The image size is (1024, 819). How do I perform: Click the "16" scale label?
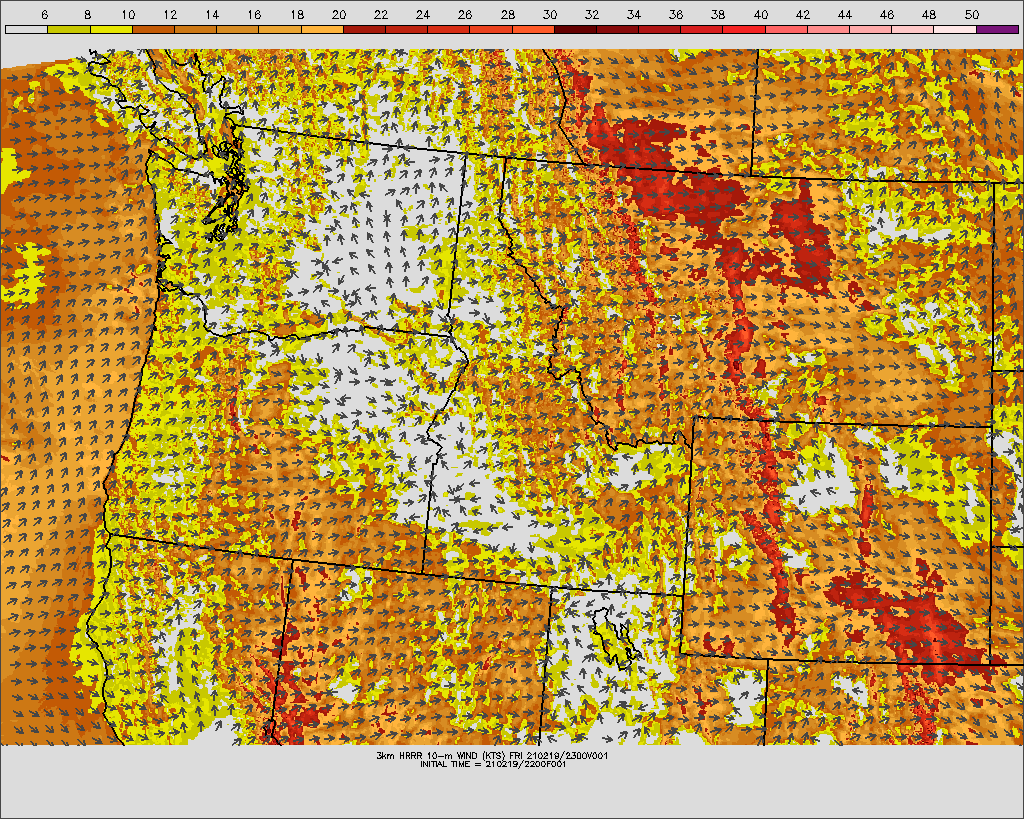tap(255, 14)
